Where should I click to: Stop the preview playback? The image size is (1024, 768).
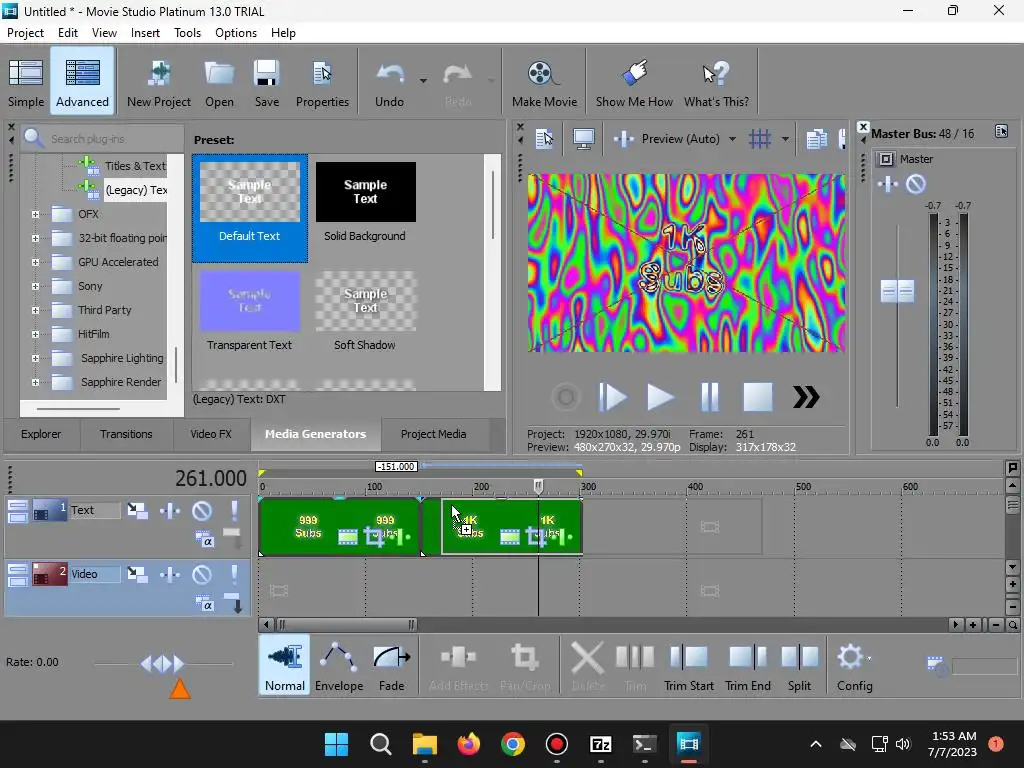[x=758, y=397]
